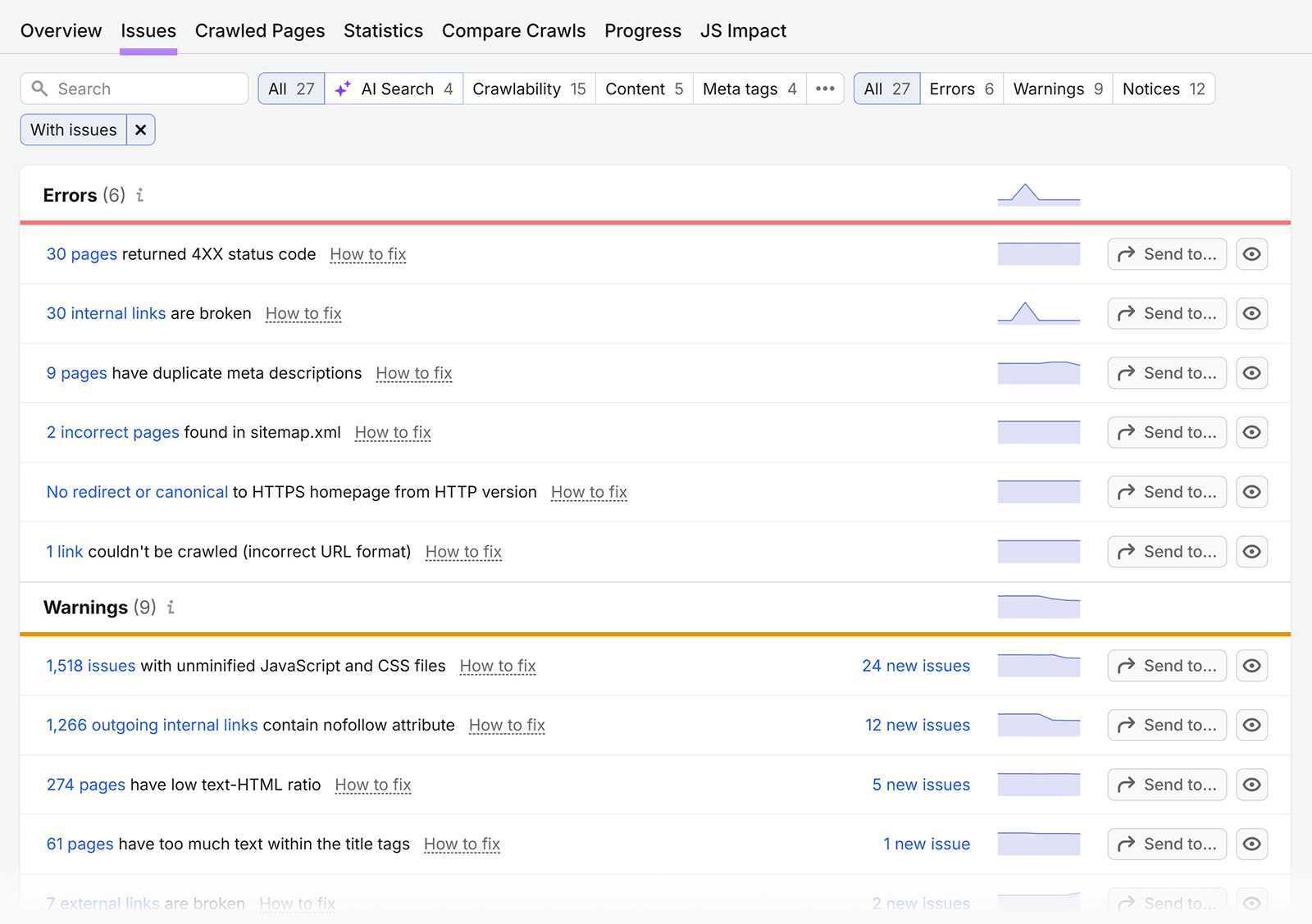Viewport: 1312px width, 924px height.
Task: View 12 new issues
Action: (x=918, y=725)
